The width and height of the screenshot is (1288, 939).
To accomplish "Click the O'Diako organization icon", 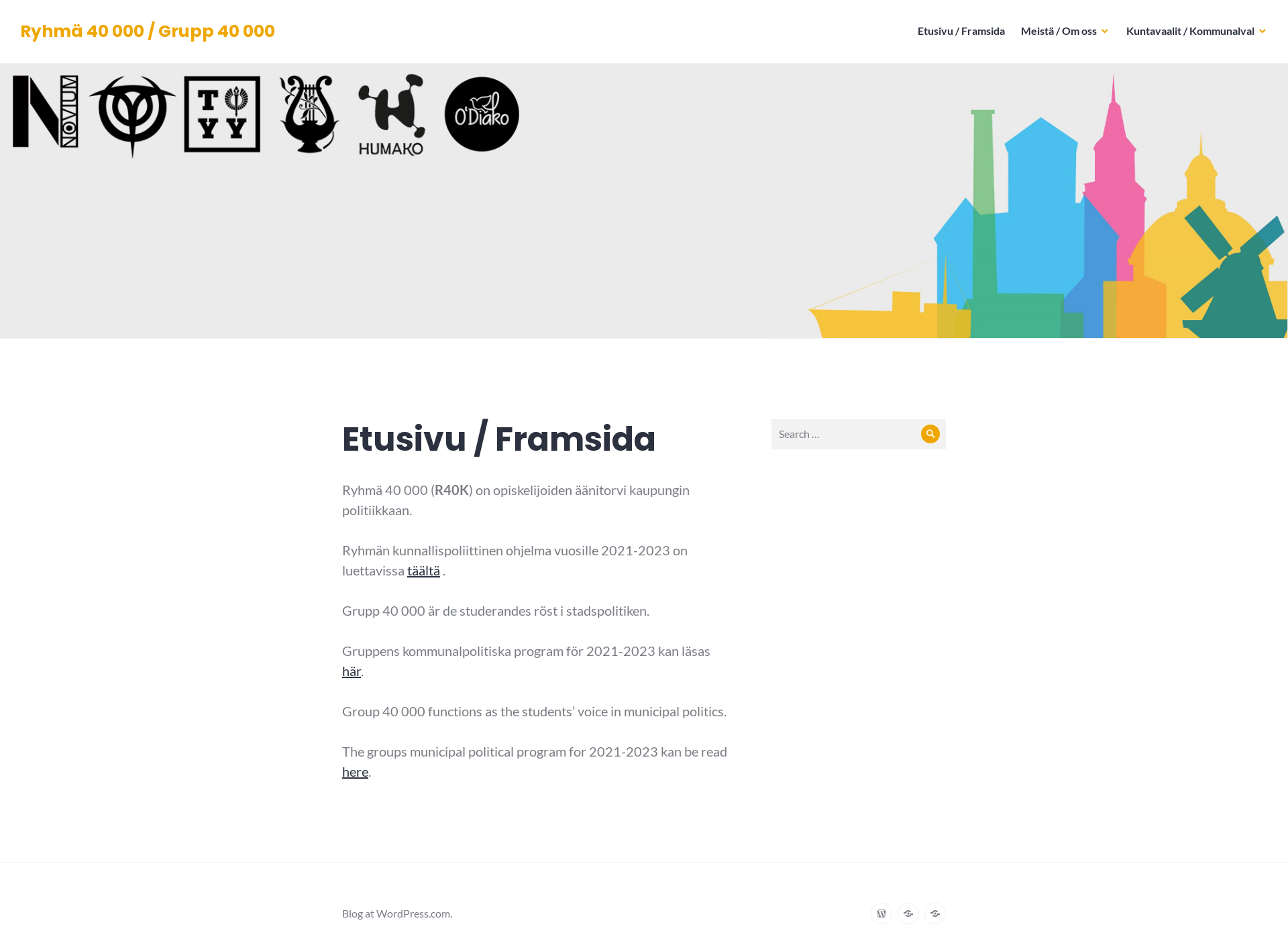I will [x=481, y=114].
